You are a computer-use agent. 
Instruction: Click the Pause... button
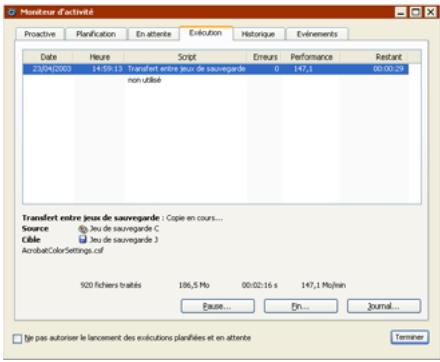click(218, 306)
